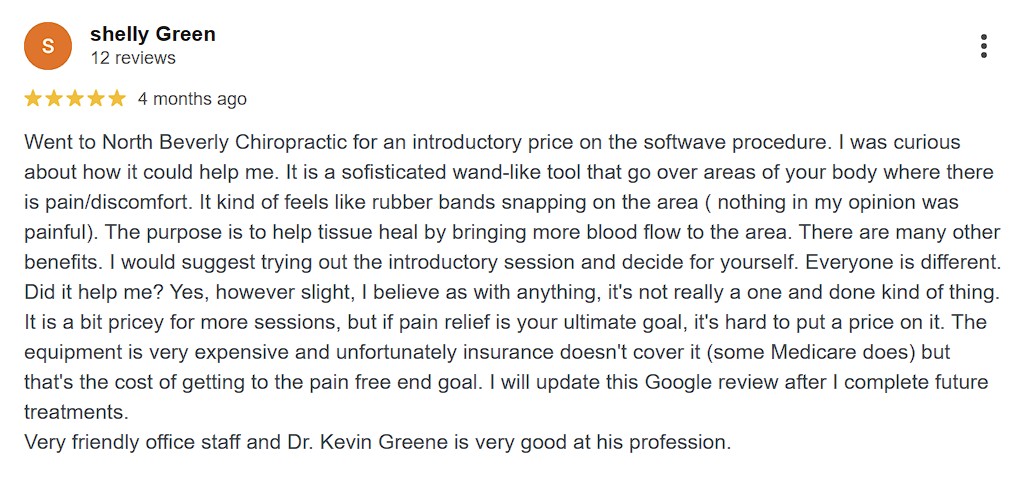Click the fifth rating star
Viewport: 1024px width, 483px height.
[117, 99]
